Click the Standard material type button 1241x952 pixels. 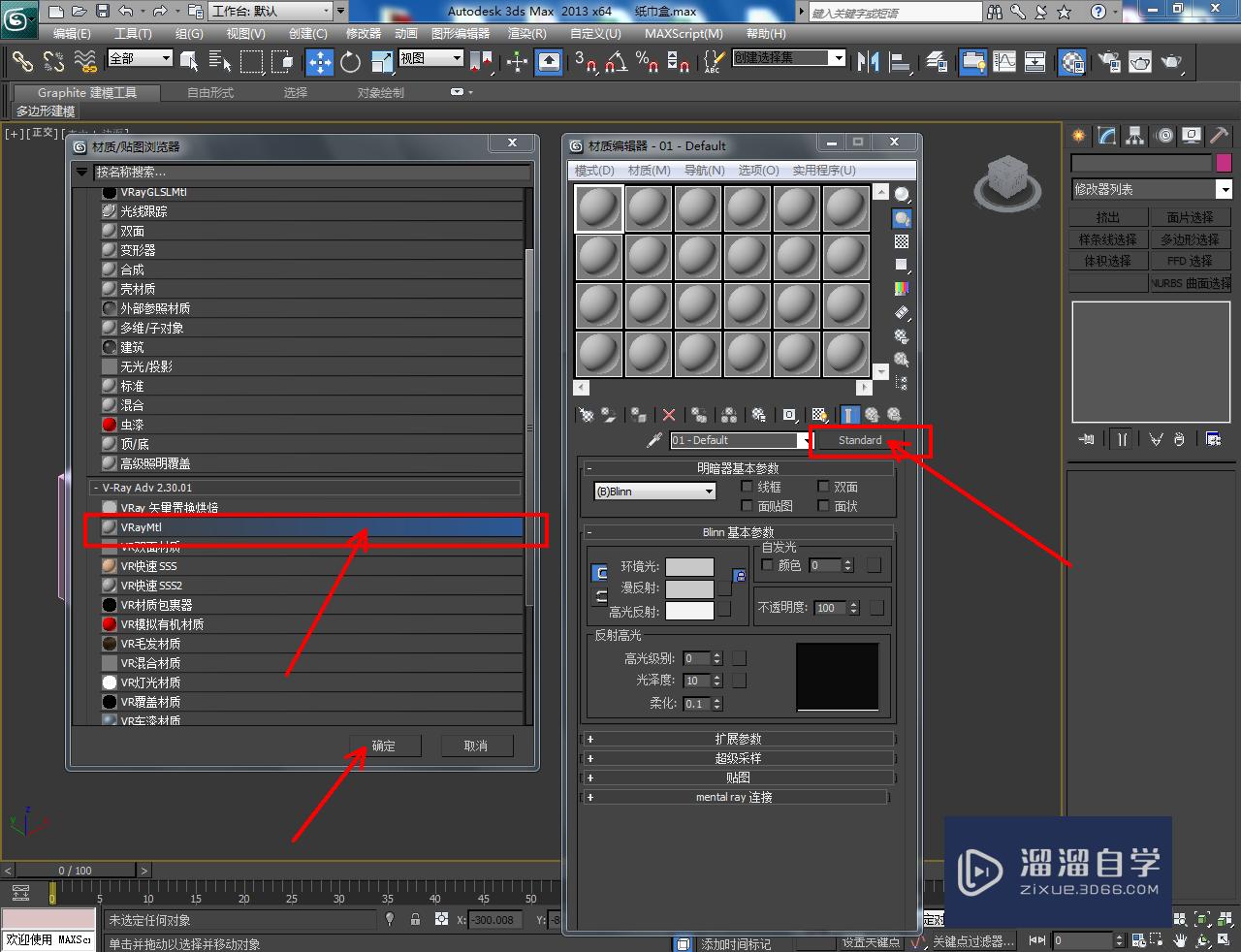(860, 440)
